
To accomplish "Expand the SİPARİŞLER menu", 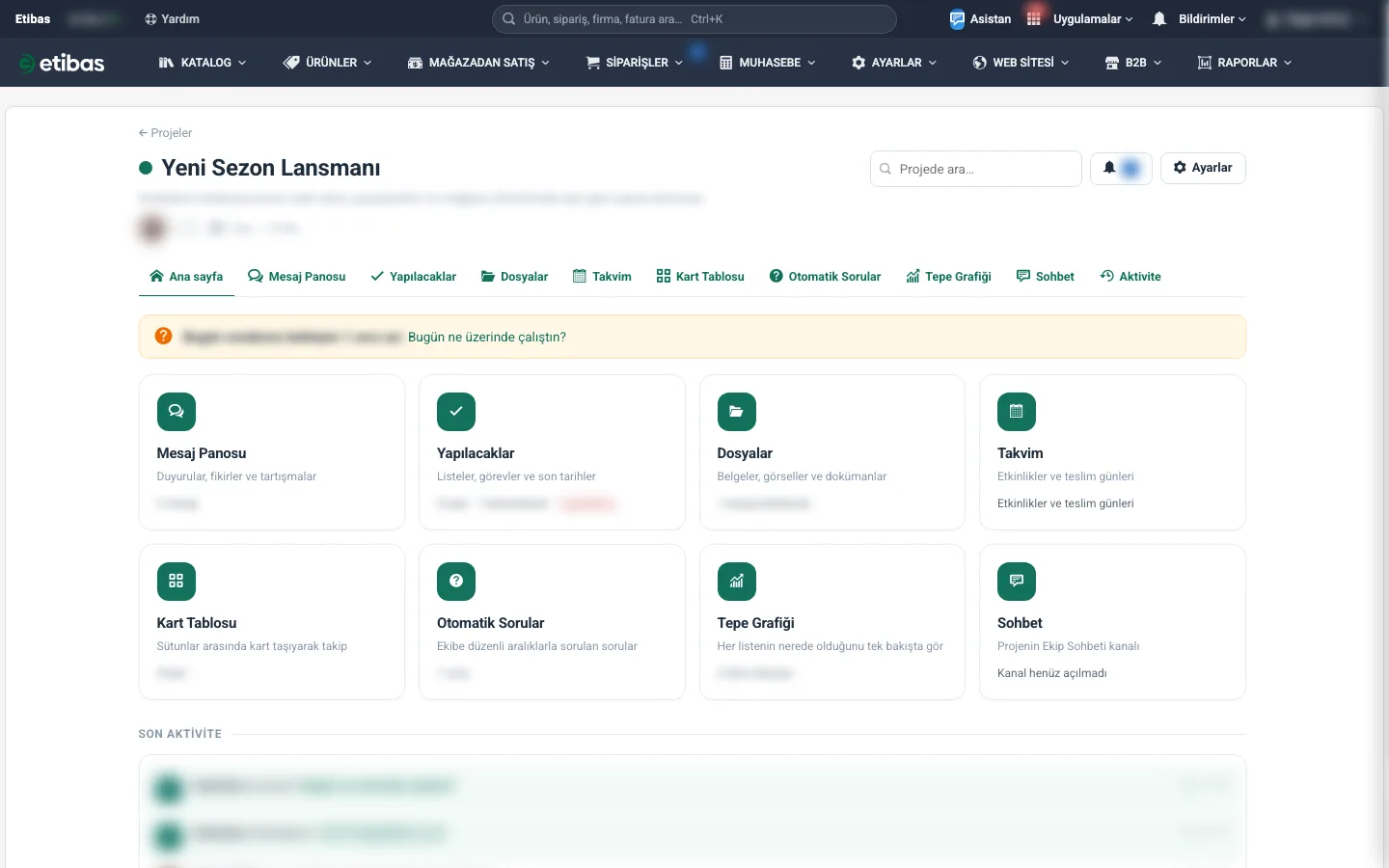I will point(635,63).
